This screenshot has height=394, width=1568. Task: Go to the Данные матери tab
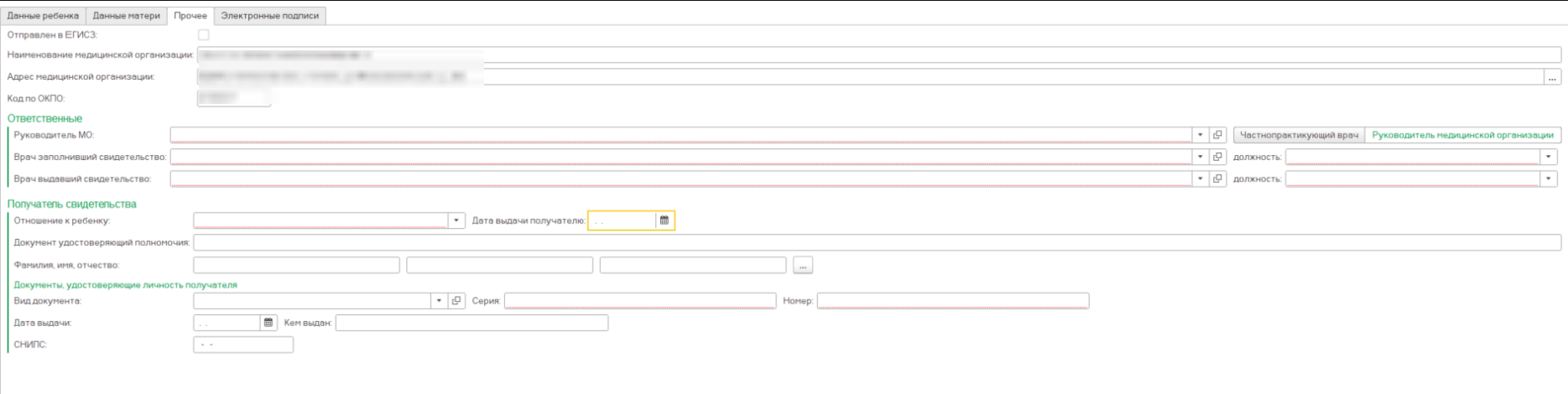[126, 16]
